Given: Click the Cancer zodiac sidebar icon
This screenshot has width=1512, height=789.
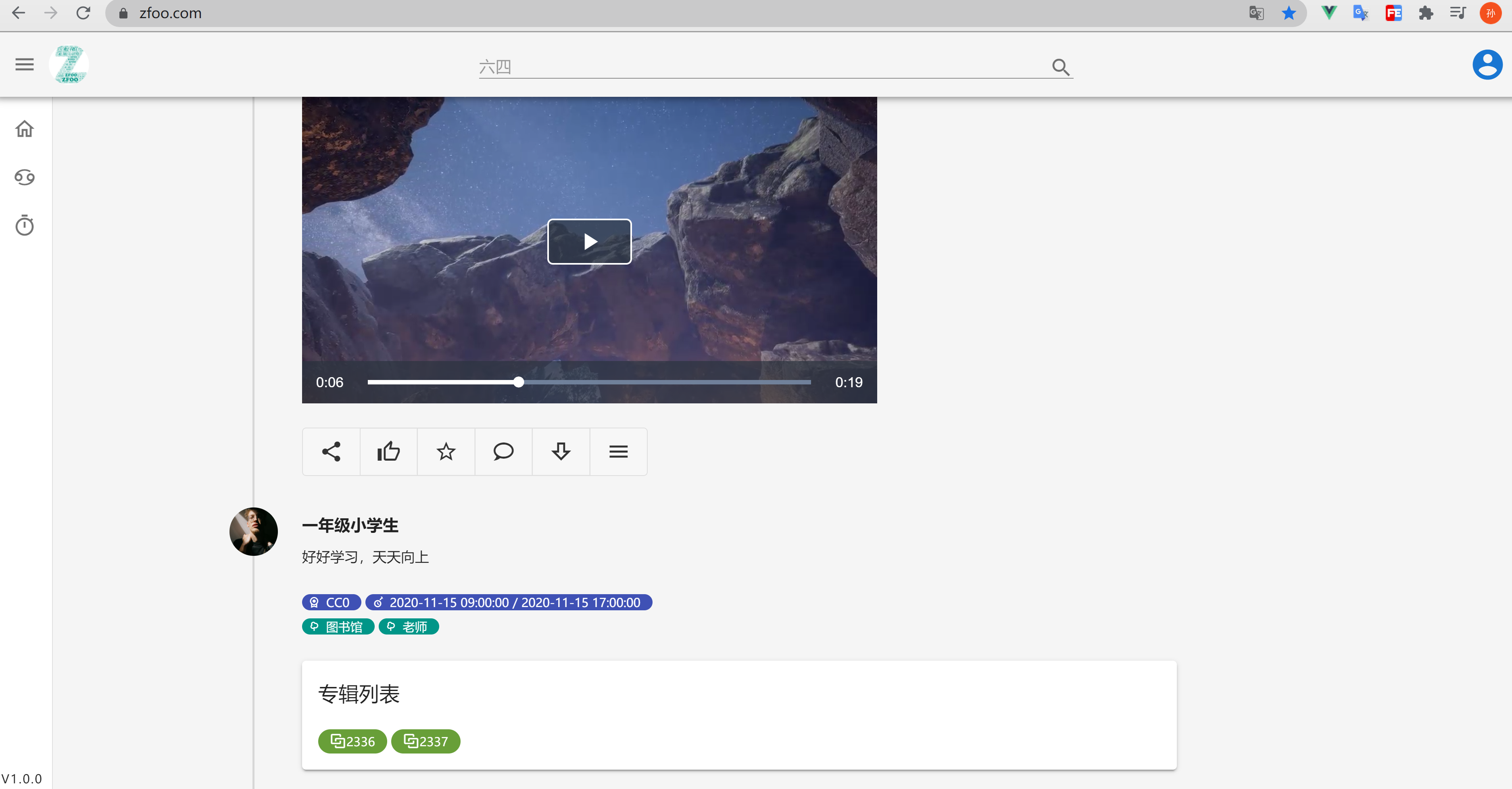Looking at the screenshot, I should 25,177.
